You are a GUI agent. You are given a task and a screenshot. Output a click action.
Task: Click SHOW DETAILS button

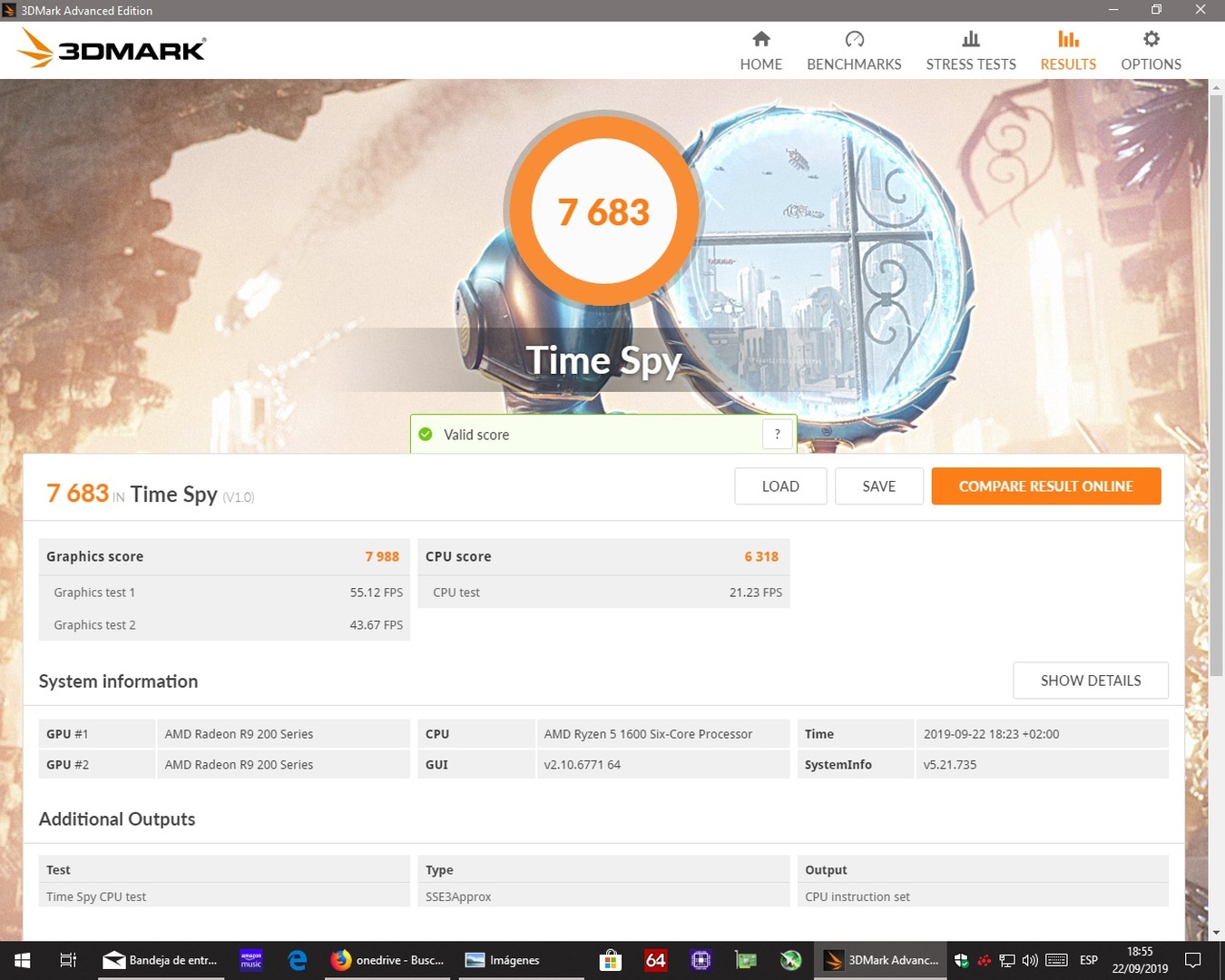click(1091, 681)
